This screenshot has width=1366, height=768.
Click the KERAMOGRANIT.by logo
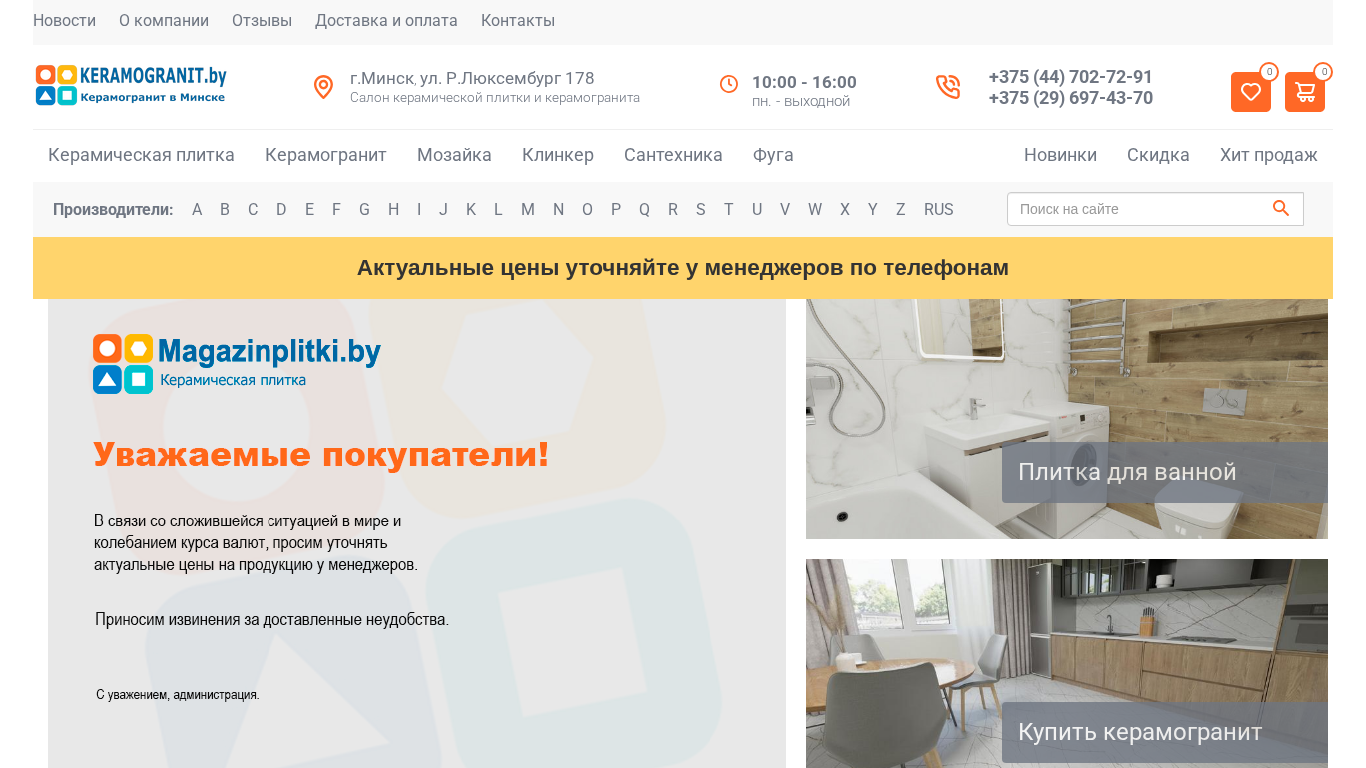tap(131, 85)
